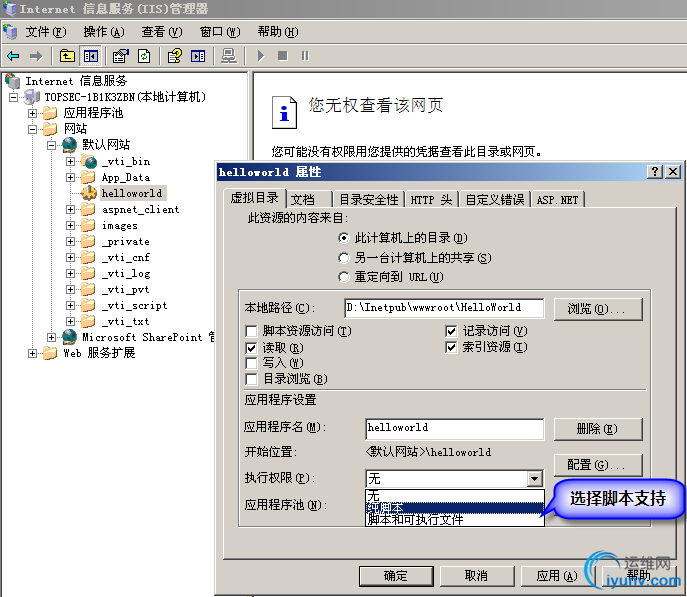Click the Back arrow toolbar icon
The height and width of the screenshot is (597, 687).
tap(13, 56)
